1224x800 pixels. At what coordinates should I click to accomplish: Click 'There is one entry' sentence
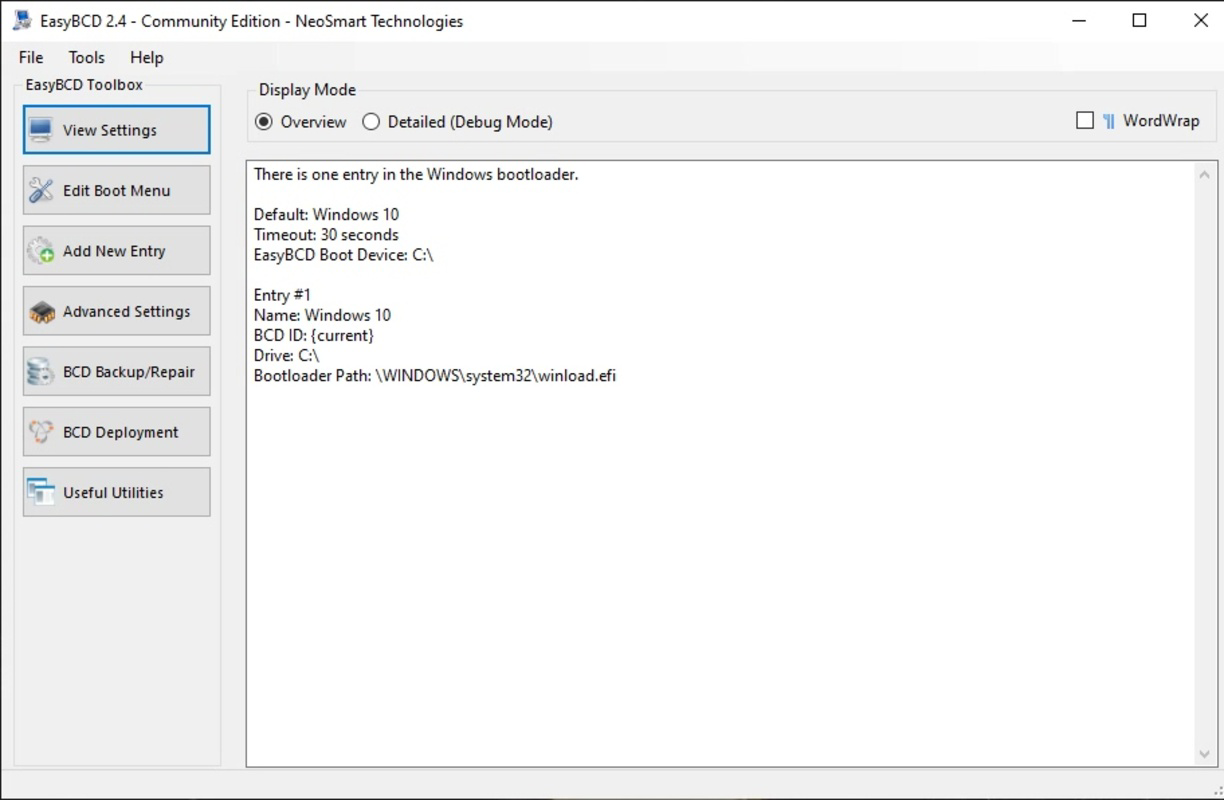tap(416, 174)
